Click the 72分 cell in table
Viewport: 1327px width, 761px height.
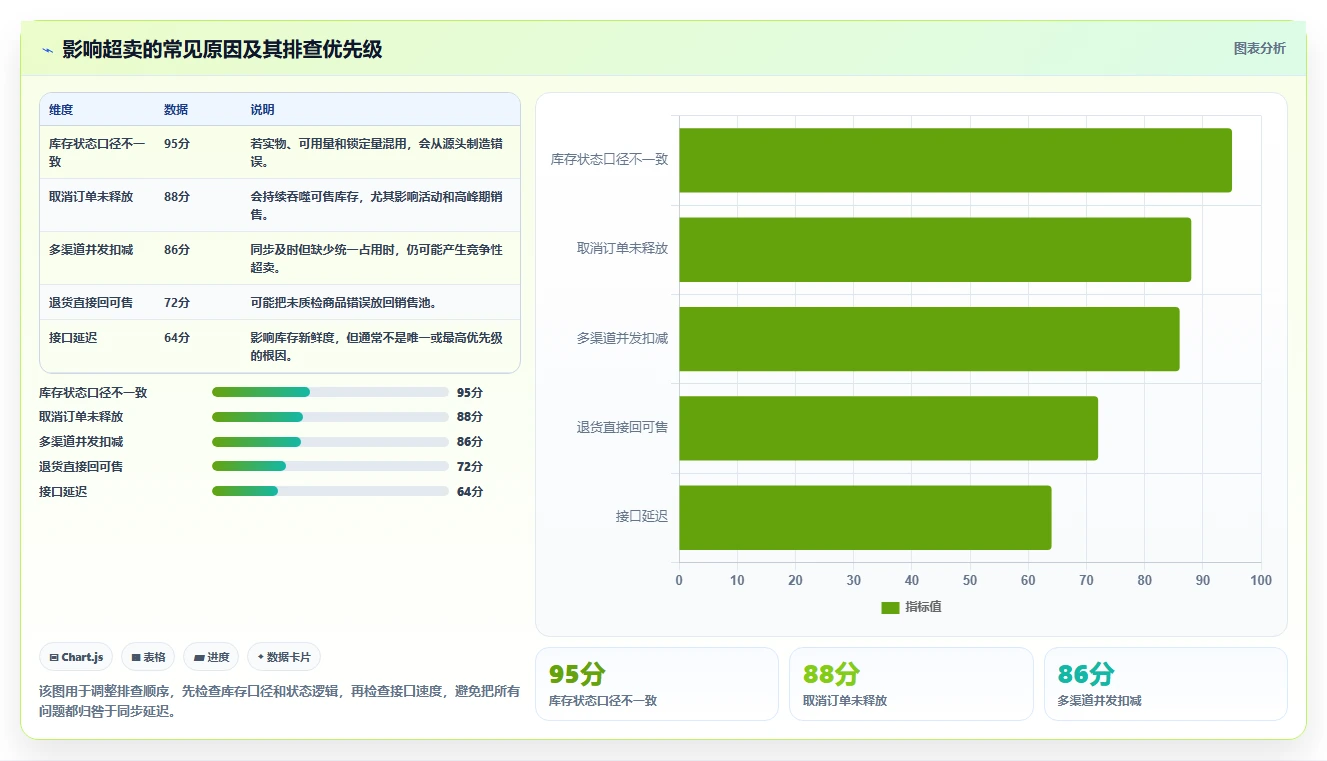coord(177,303)
